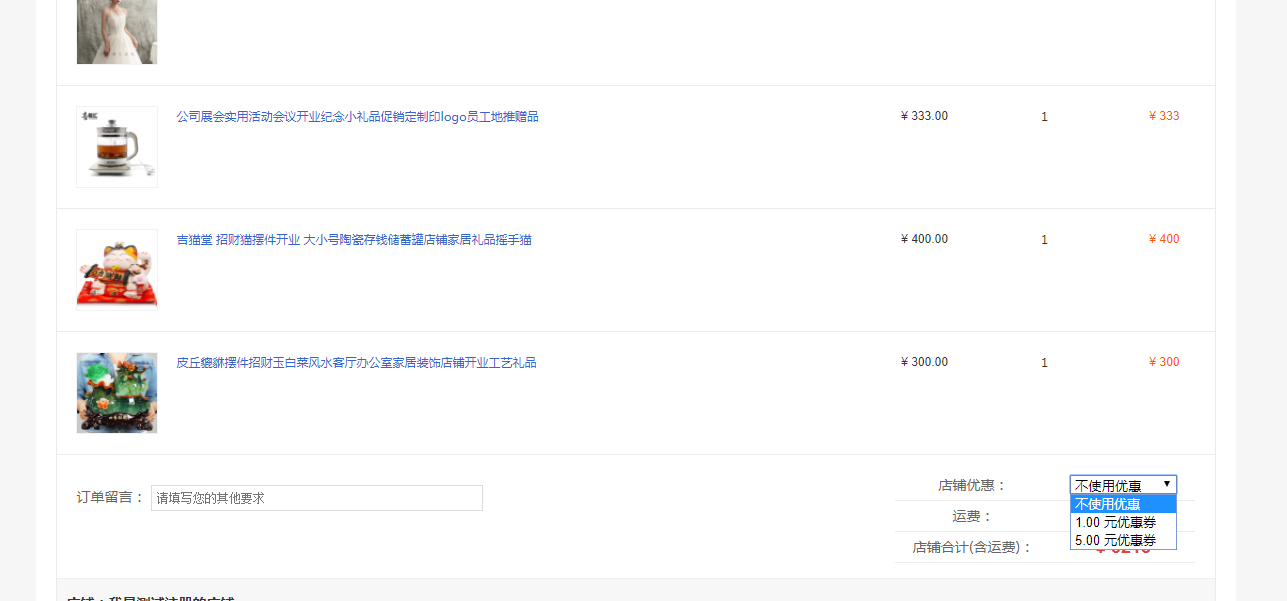Image resolution: width=1287 pixels, height=601 pixels.
Task: Open the 皮丘貔貅摆件 product link
Action: coord(356,363)
